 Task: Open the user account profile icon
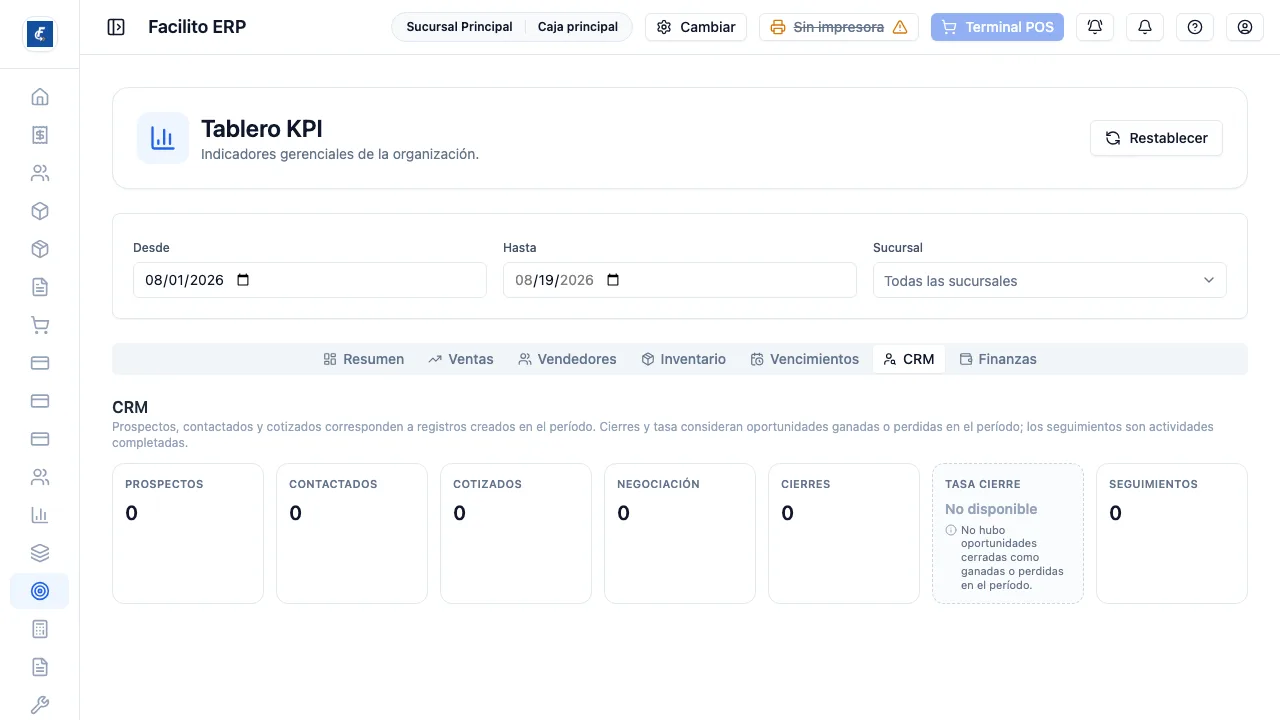click(x=1245, y=27)
